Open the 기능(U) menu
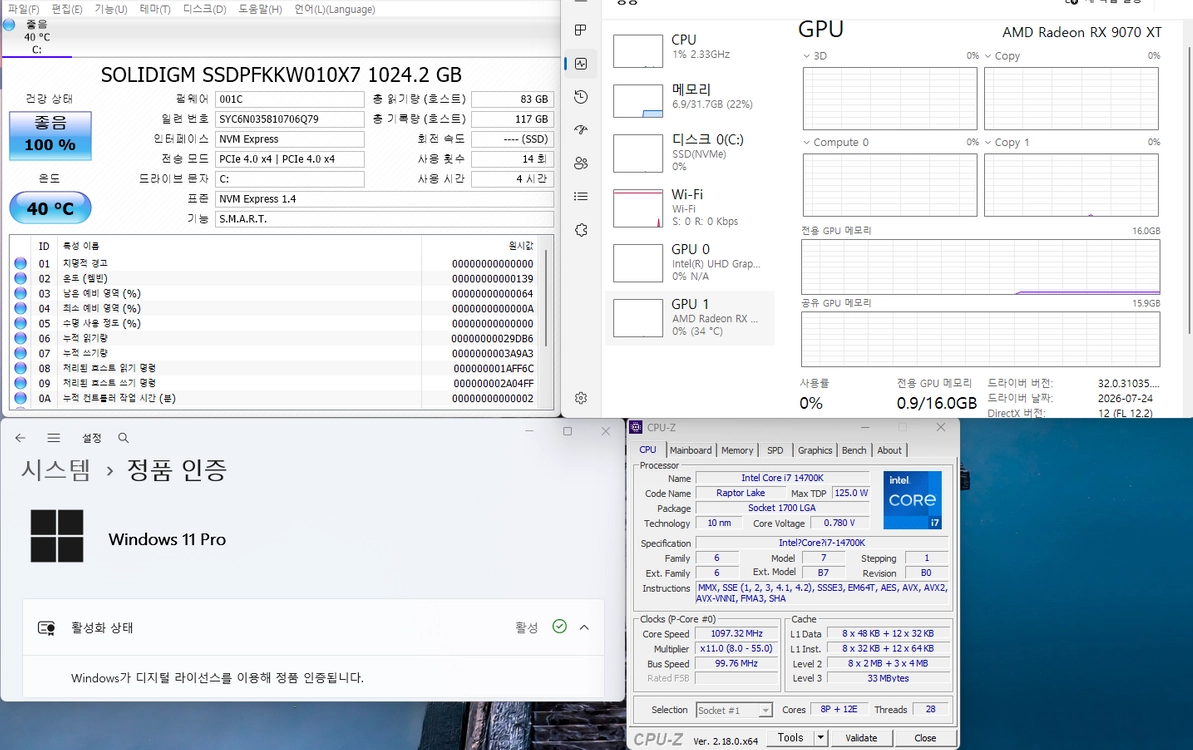The image size is (1193, 750). point(111,9)
